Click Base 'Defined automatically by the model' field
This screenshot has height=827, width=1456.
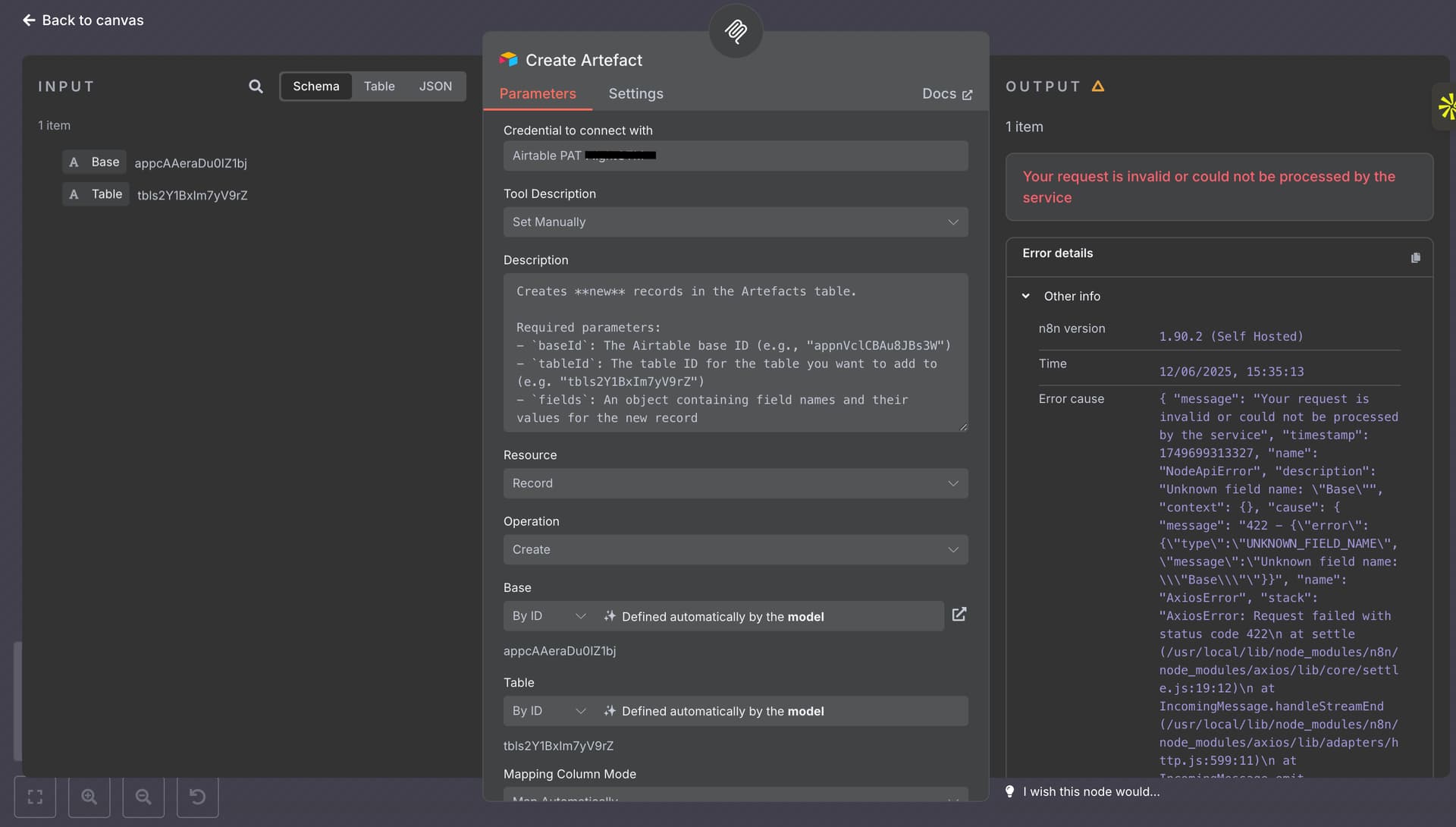point(769,616)
